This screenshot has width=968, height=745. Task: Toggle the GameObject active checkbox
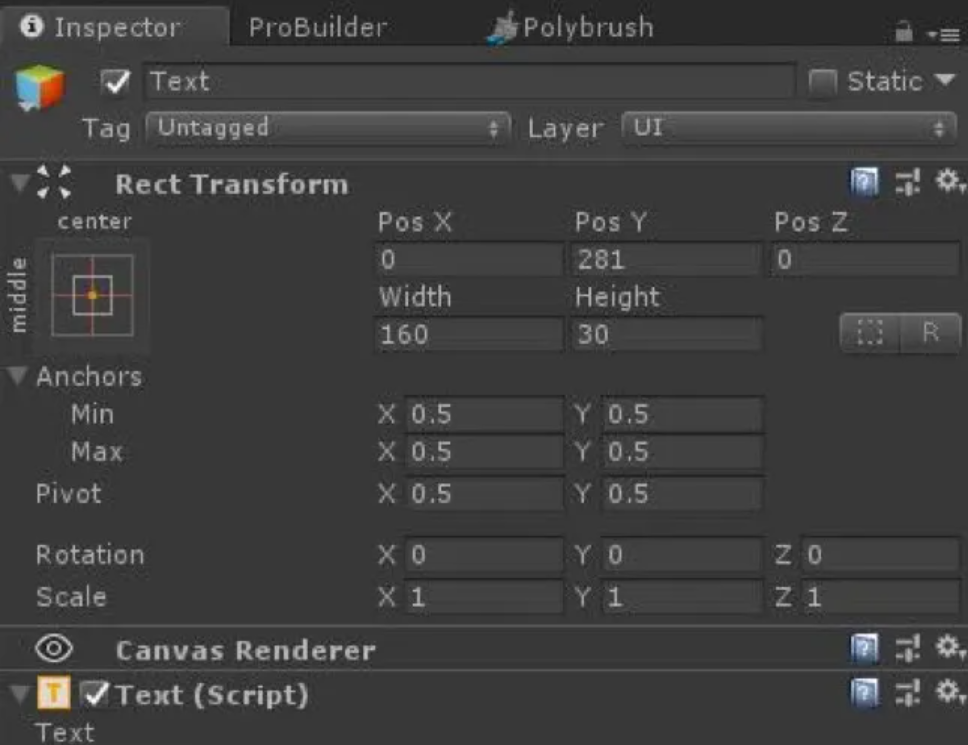[x=117, y=83]
